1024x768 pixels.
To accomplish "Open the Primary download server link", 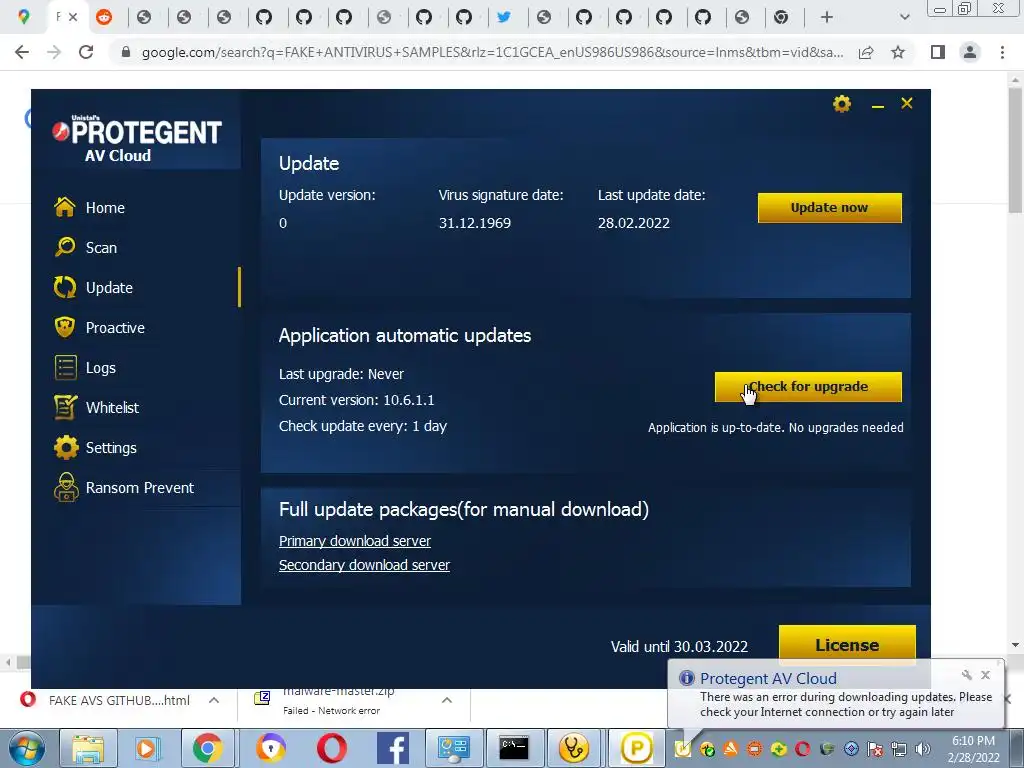I will [355, 541].
